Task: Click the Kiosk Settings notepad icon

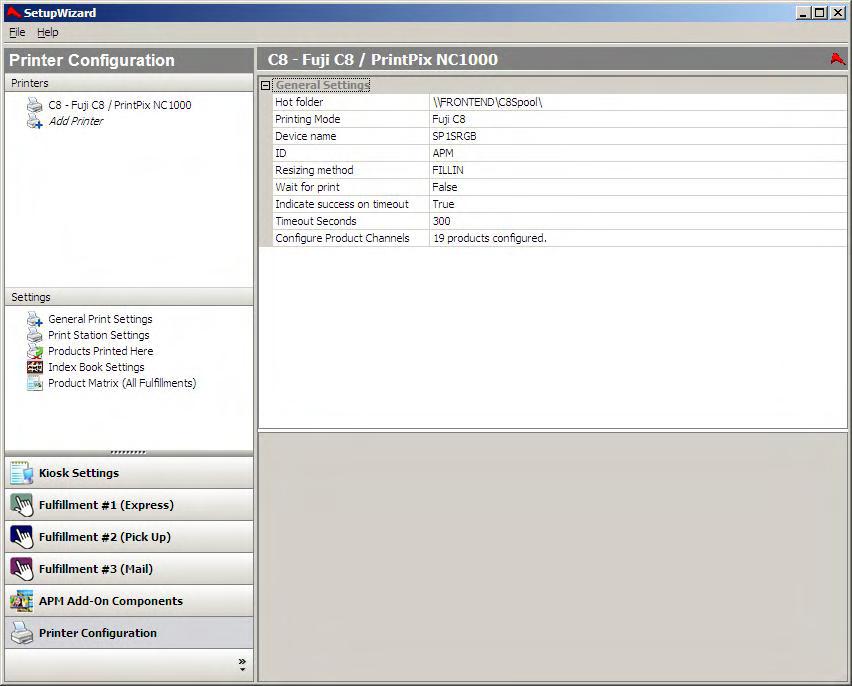Action: [x=22, y=473]
